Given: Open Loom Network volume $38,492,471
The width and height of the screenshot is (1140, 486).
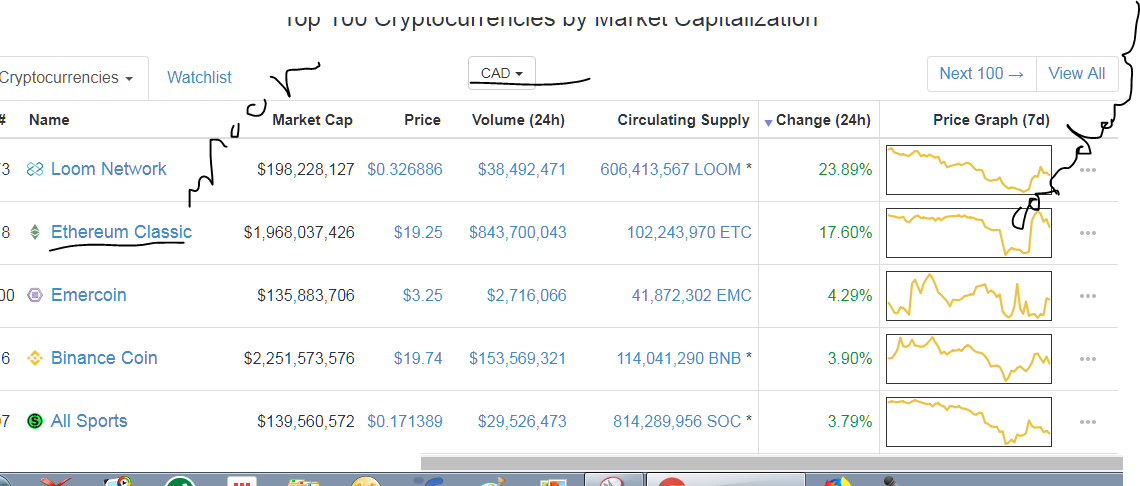Looking at the screenshot, I should coord(522,170).
